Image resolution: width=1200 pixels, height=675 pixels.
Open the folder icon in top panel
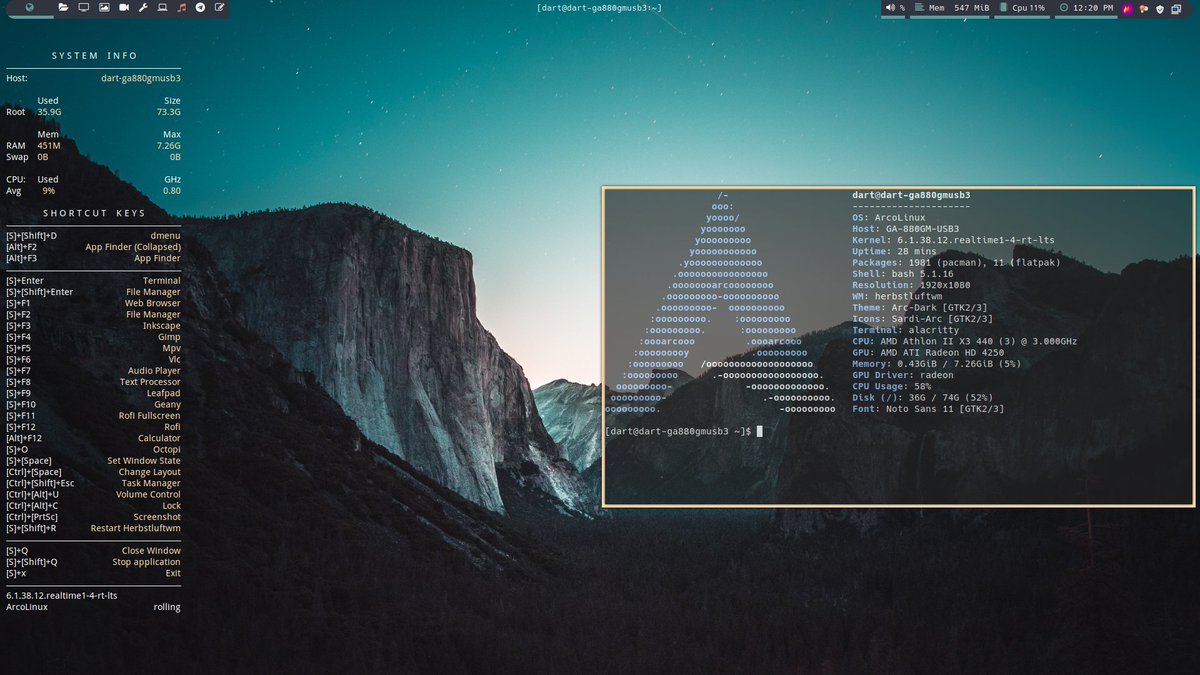64,8
